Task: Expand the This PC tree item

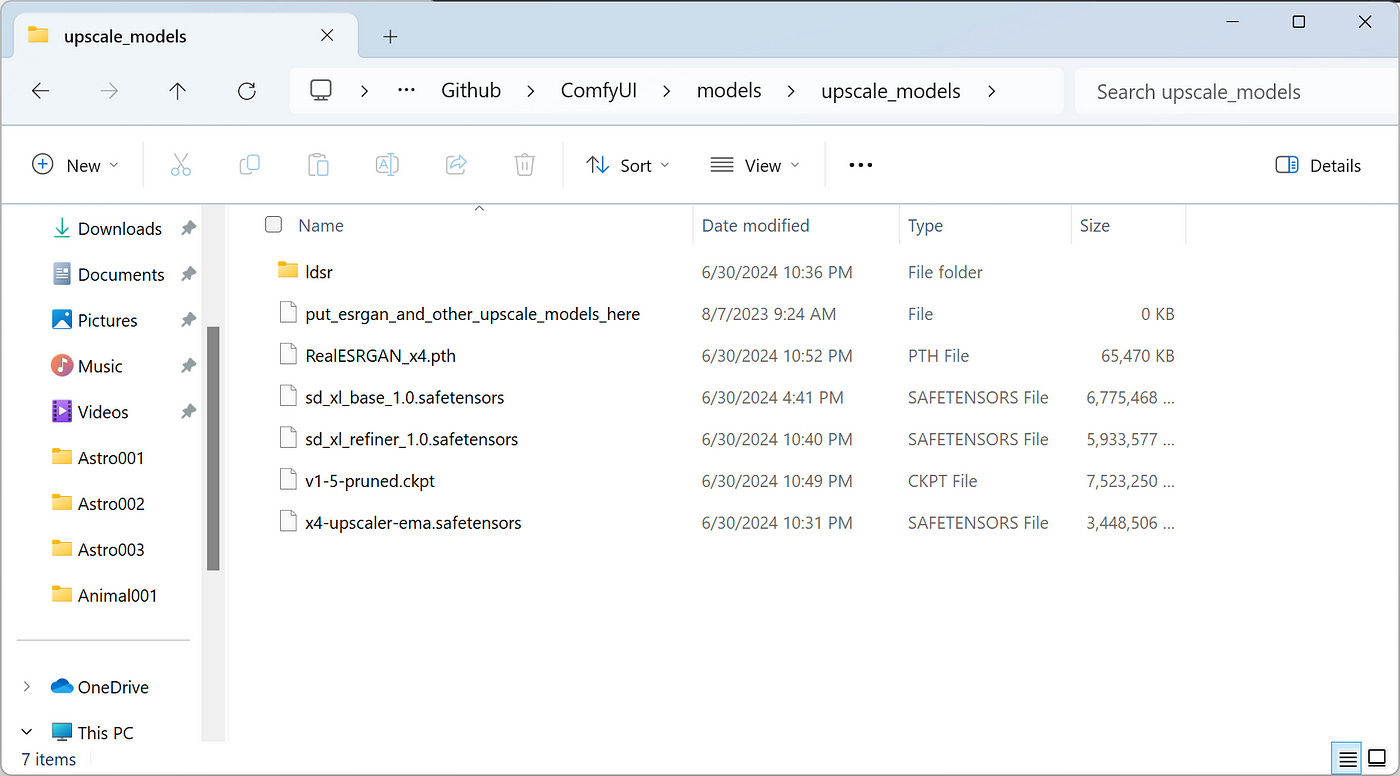Action: 26,732
